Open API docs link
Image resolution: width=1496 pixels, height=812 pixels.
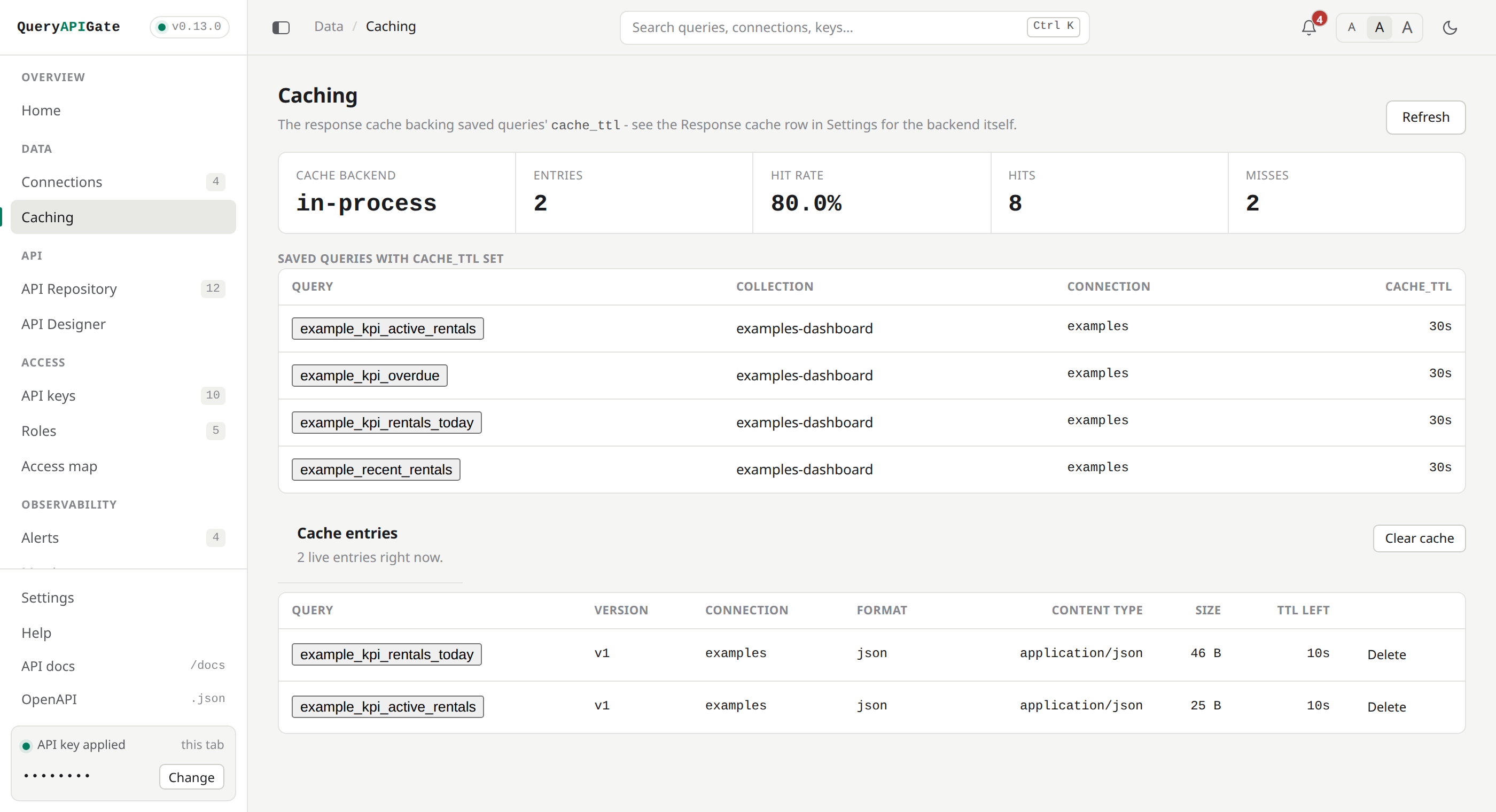coord(123,666)
